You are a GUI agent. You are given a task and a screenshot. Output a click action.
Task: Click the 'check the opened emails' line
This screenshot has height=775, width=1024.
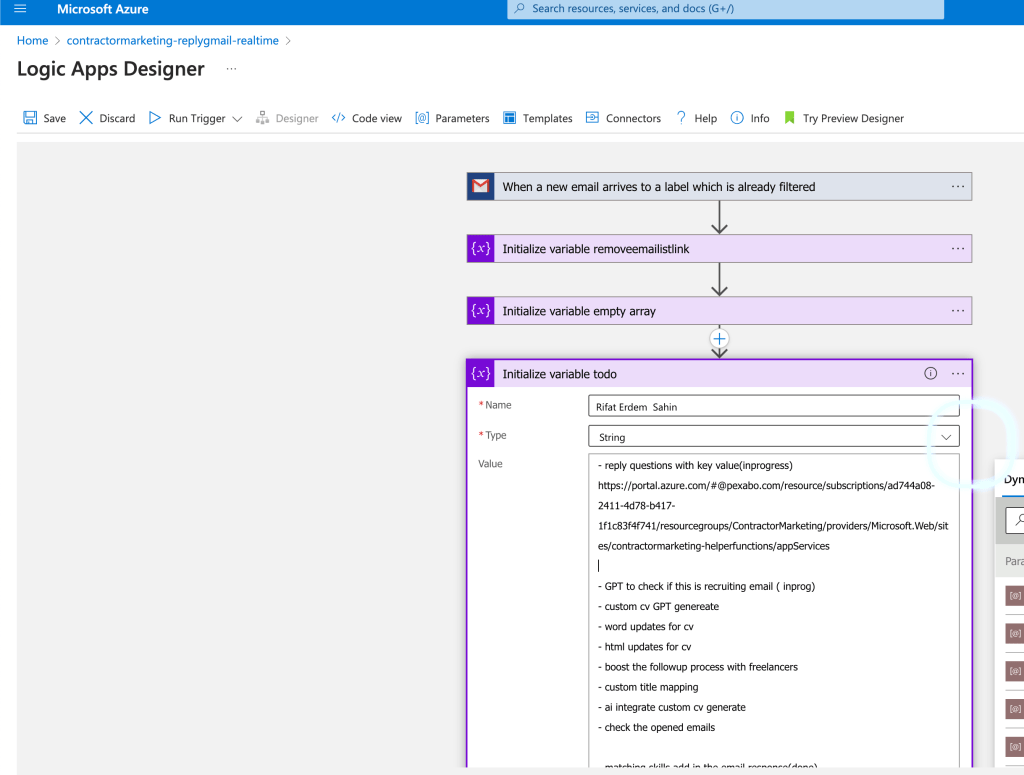pyautogui.click(x=656, y=727)
